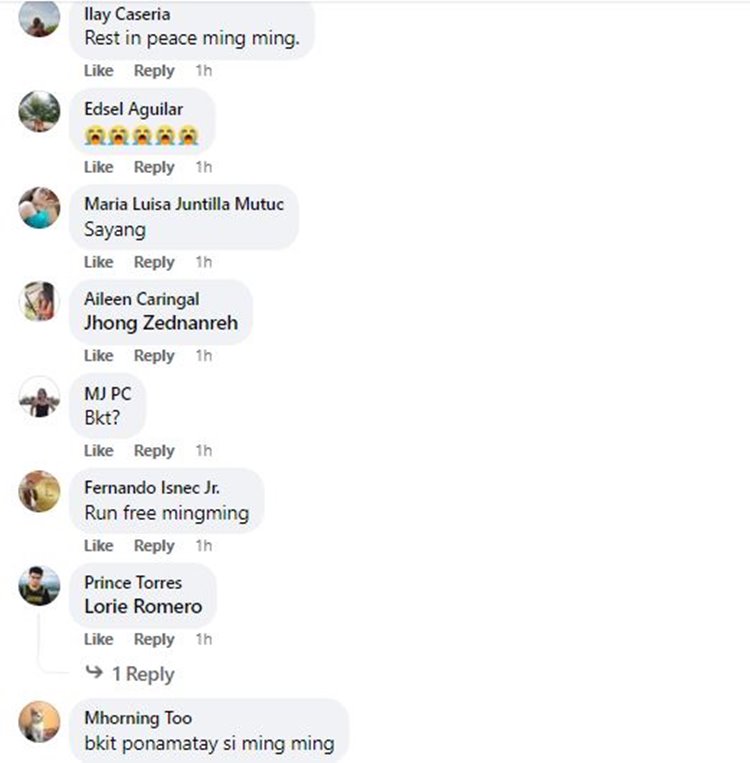Open Mhorning Too's cat avatar
This screenshot has height=763, width=750.
[39, 722]
